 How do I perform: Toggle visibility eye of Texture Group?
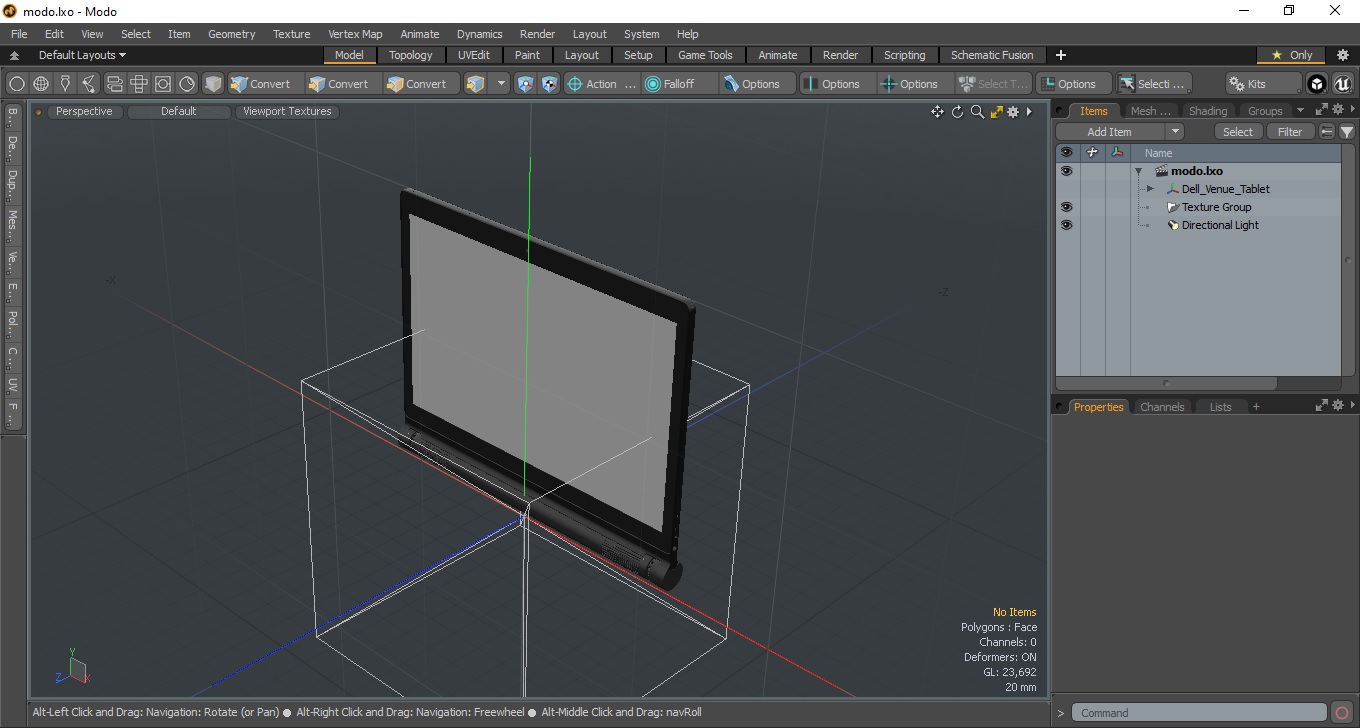click(x=1066, y=207)
